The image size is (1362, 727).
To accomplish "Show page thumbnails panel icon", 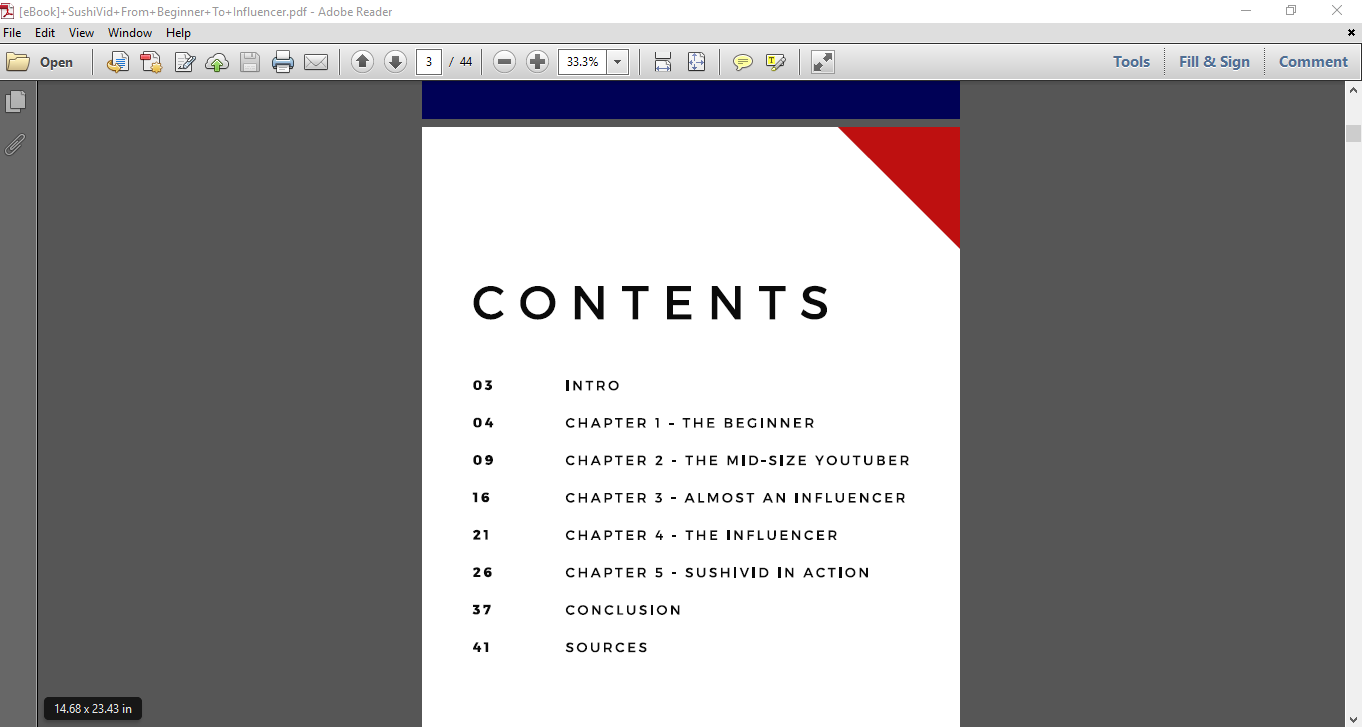I will 16,102.
